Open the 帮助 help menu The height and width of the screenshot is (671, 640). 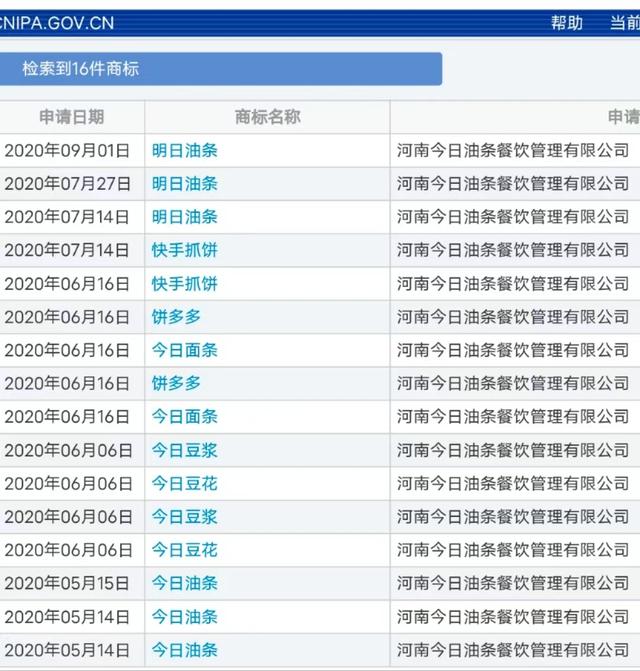point(567,22)
